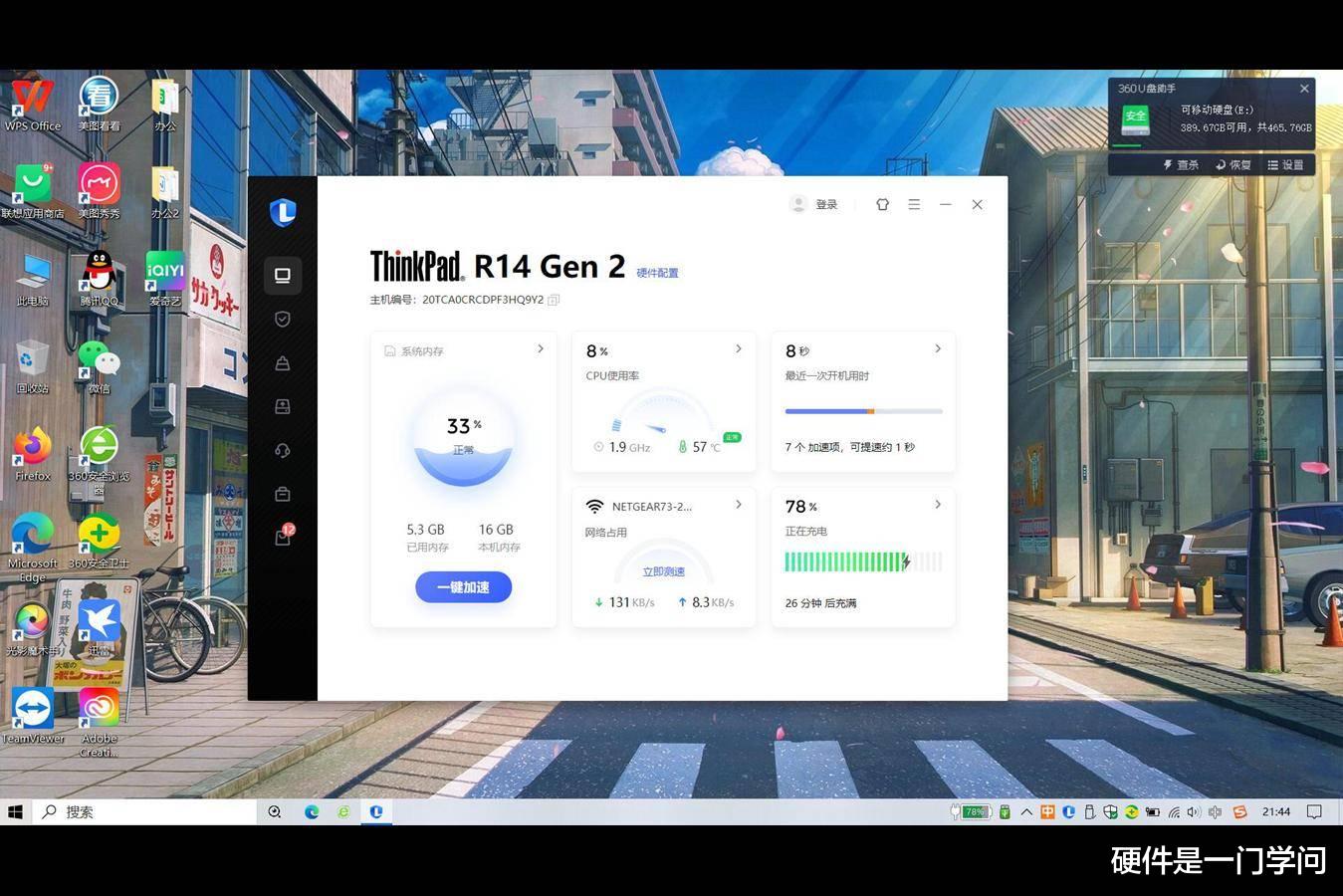
Task: Expand the battery 78% card chevron
Action: click(x=938, y=505)
